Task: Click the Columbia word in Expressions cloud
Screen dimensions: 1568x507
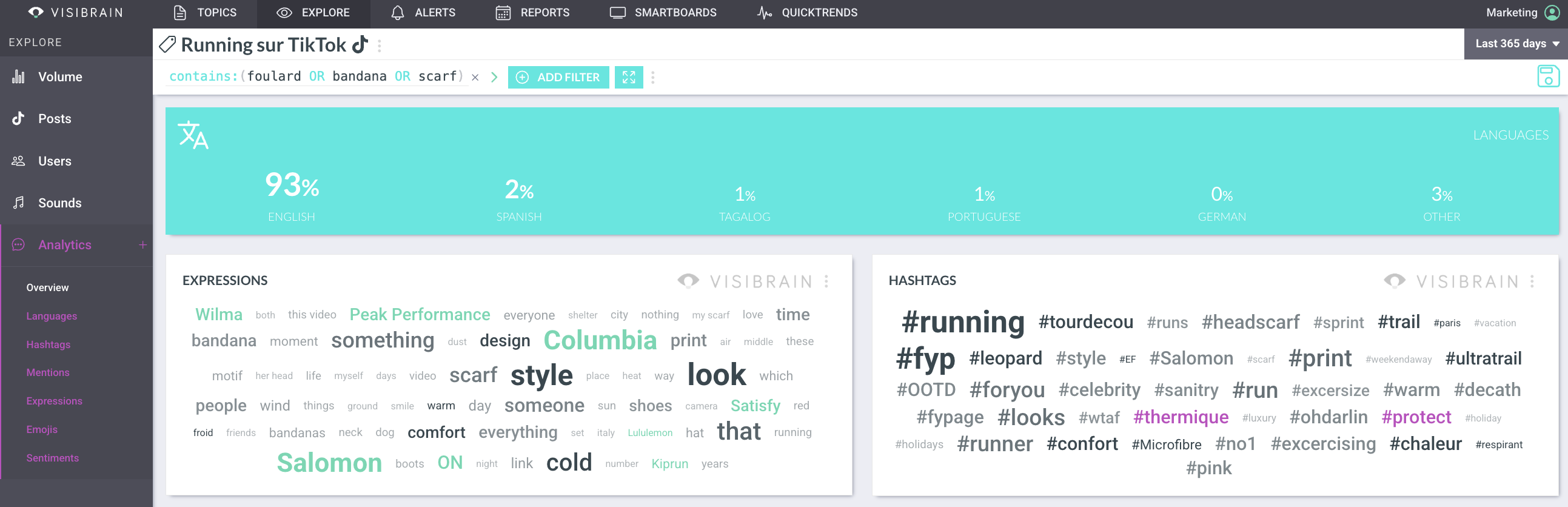Action: [600, 340]
